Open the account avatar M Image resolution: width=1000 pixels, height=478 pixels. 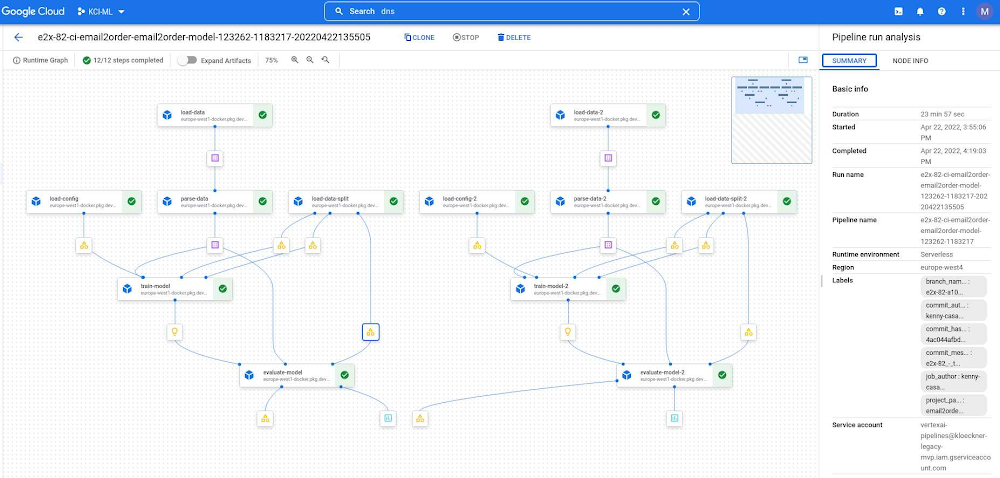[984, 11]
